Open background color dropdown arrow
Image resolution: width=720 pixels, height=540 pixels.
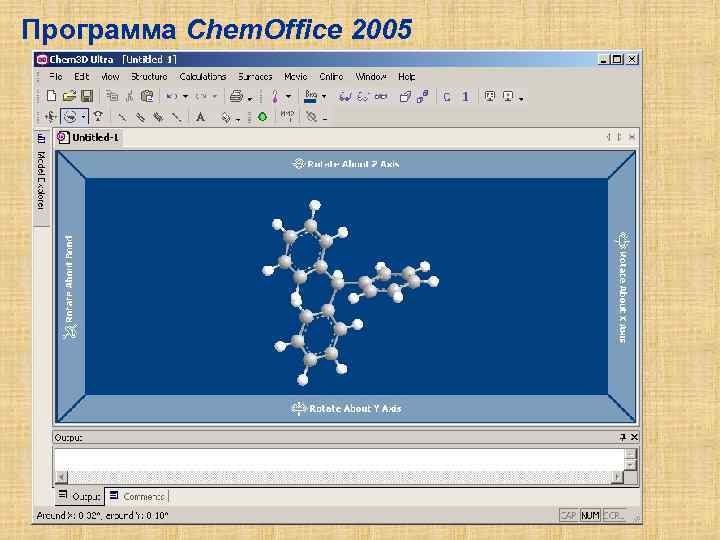[x=324, y=97]
